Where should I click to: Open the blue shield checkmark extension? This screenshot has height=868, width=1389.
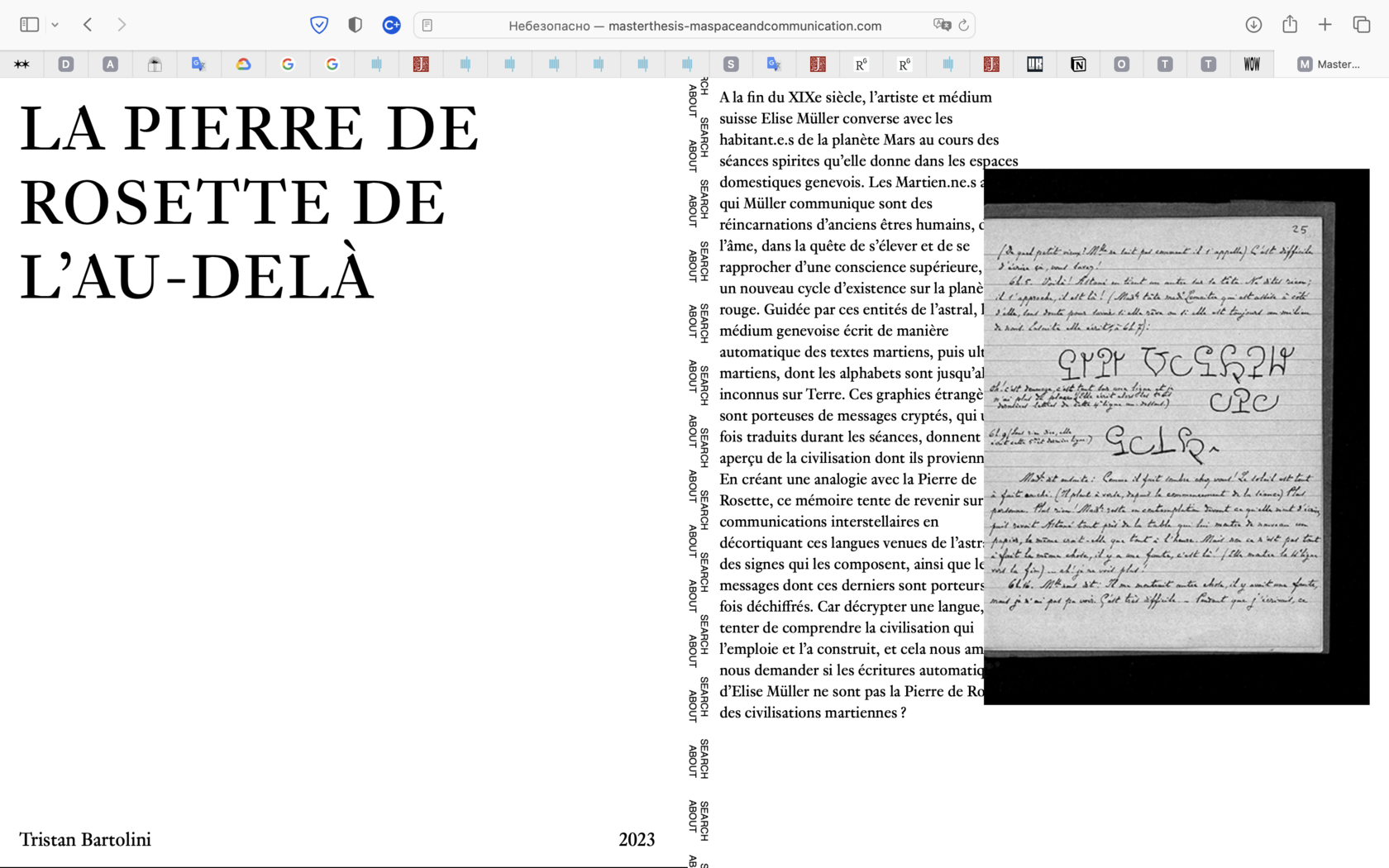tap(319, 25)
